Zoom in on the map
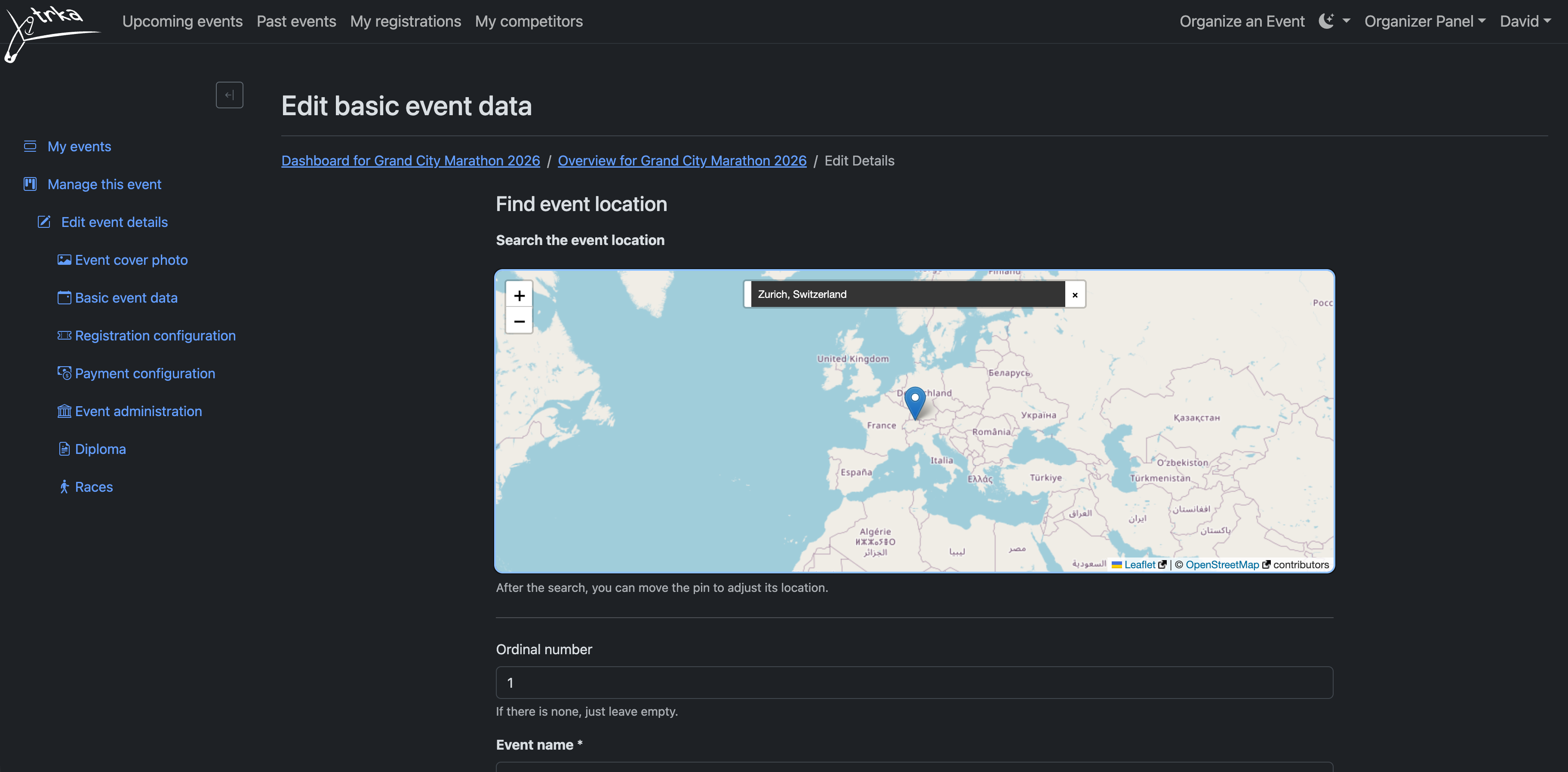Viewport: 1568px width, 772px height. pos(519,295)
